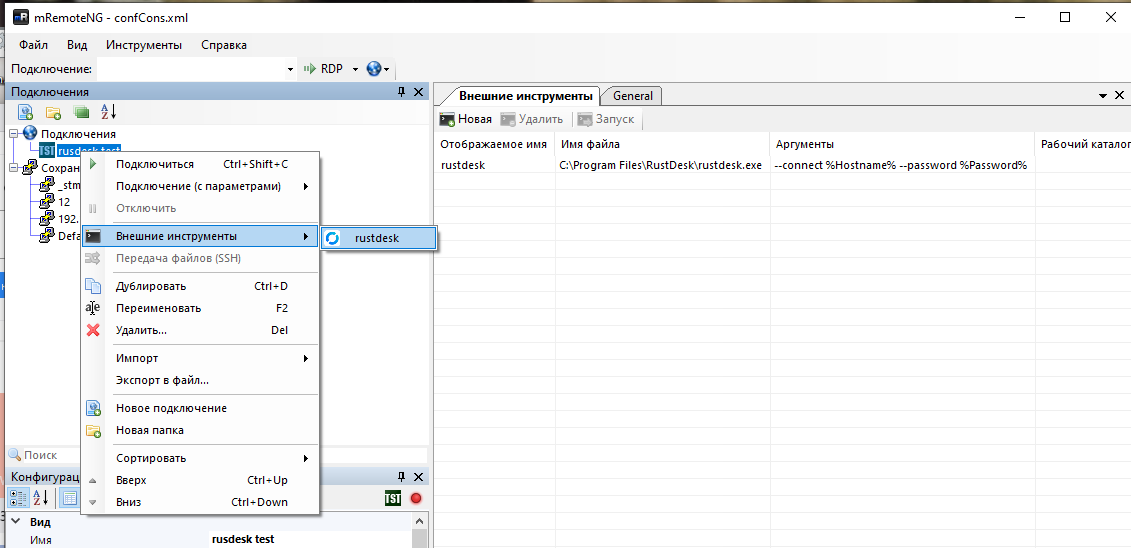Click Новая to add an external tool
The image size is (1131, 548).
pyautogui.click(x=466, y=120)
